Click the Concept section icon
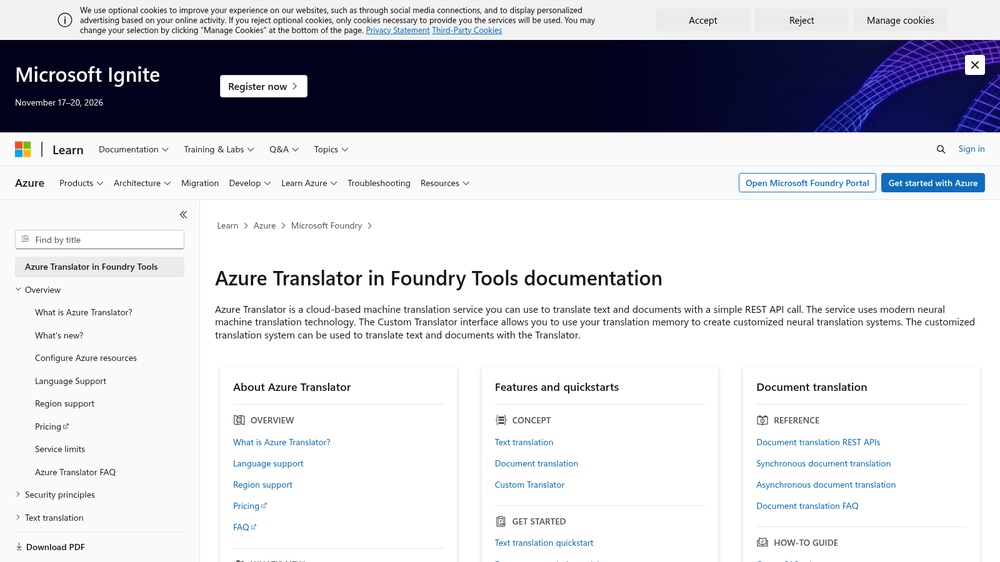This screenshot has height=562, width=1000. point(501,420)
